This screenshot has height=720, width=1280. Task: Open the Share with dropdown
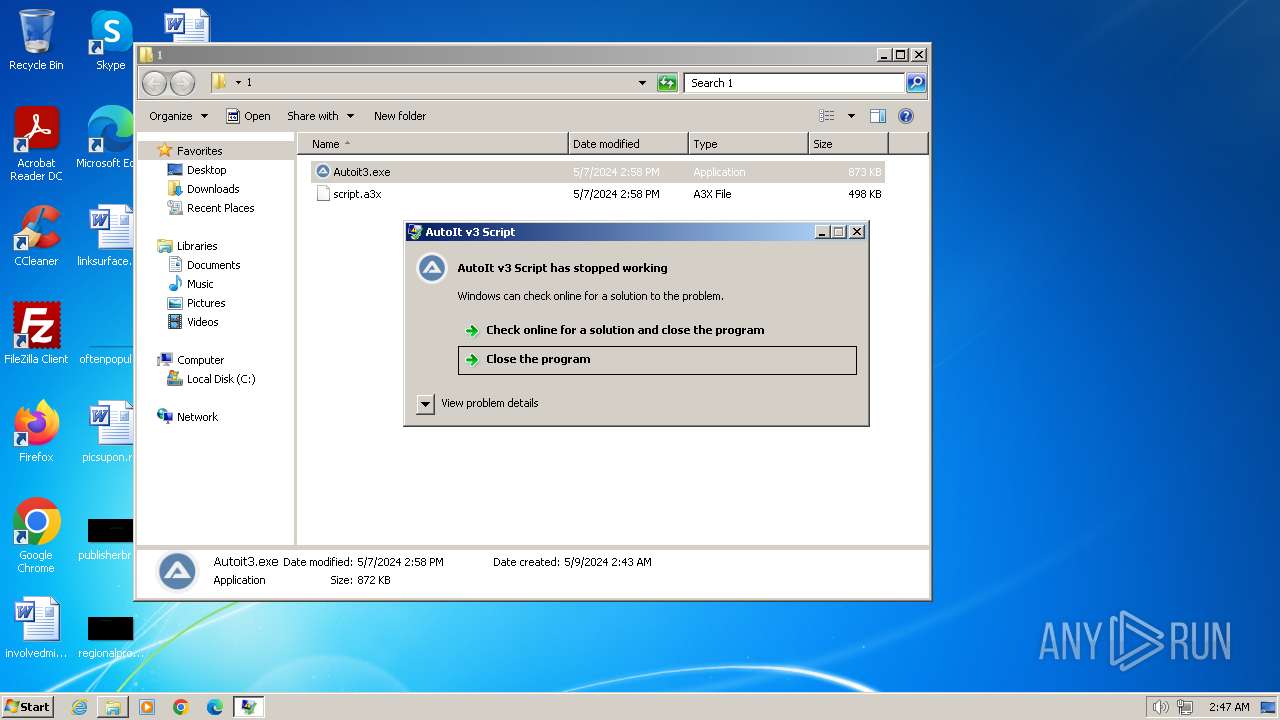[320, 116]
